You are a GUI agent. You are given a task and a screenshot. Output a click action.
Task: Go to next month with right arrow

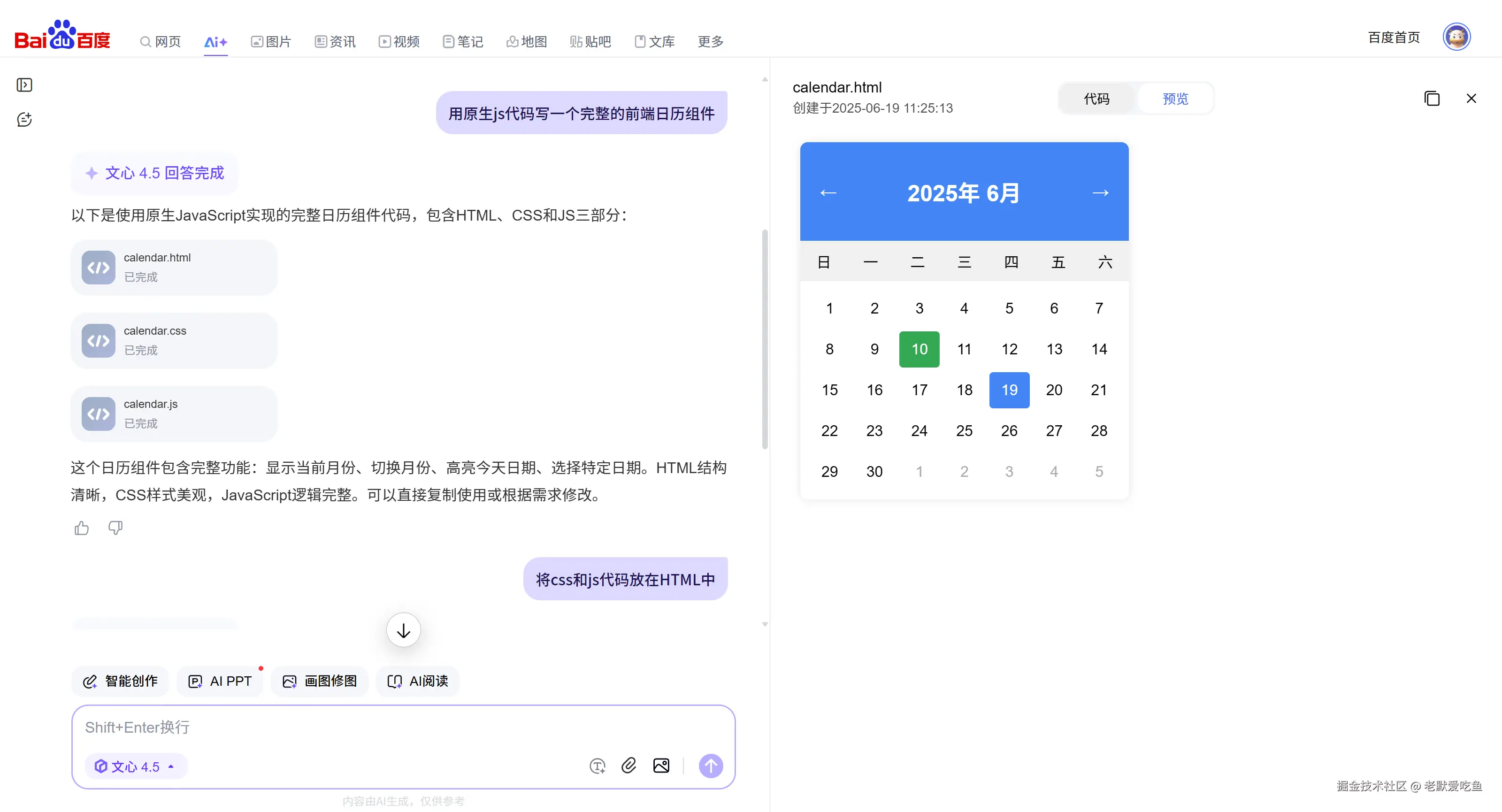(1100, 192)
